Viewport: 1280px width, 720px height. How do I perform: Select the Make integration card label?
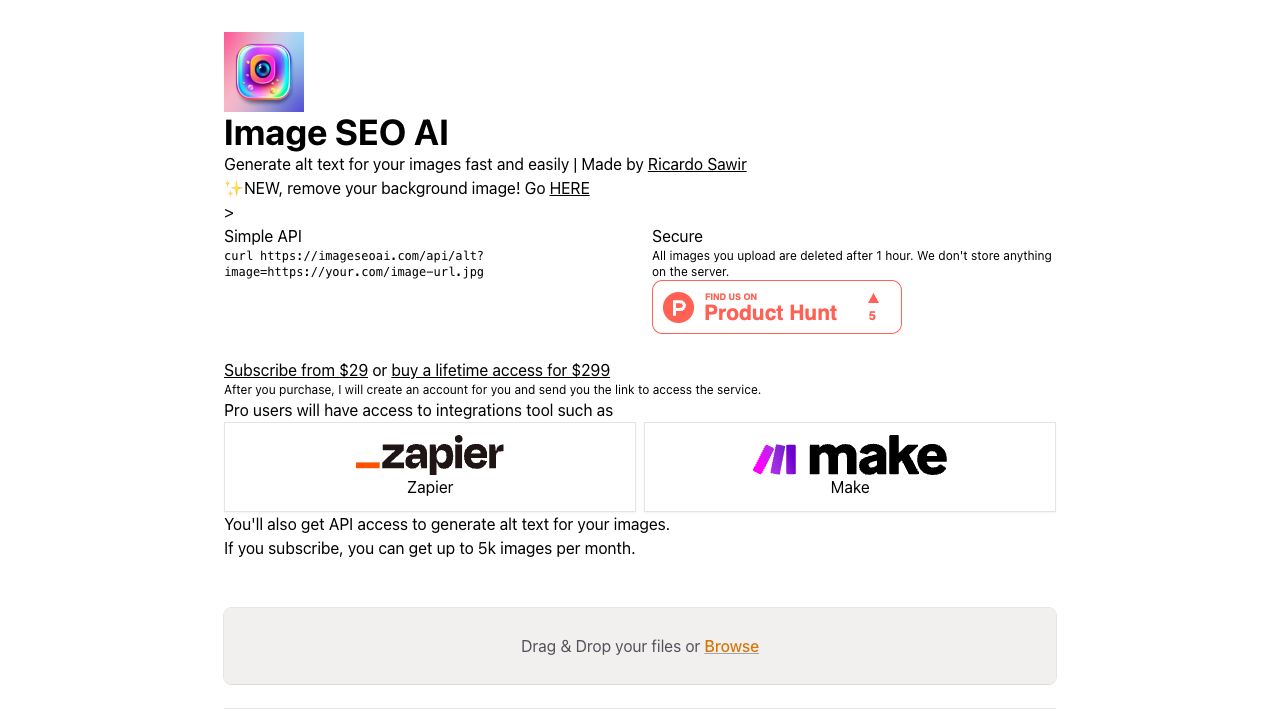tap(850, 487)
